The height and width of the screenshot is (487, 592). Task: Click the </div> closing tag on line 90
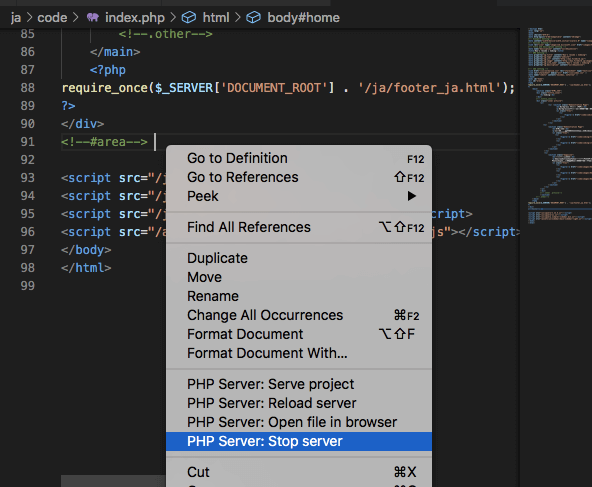pyautogui.click(x=83, y=124)
